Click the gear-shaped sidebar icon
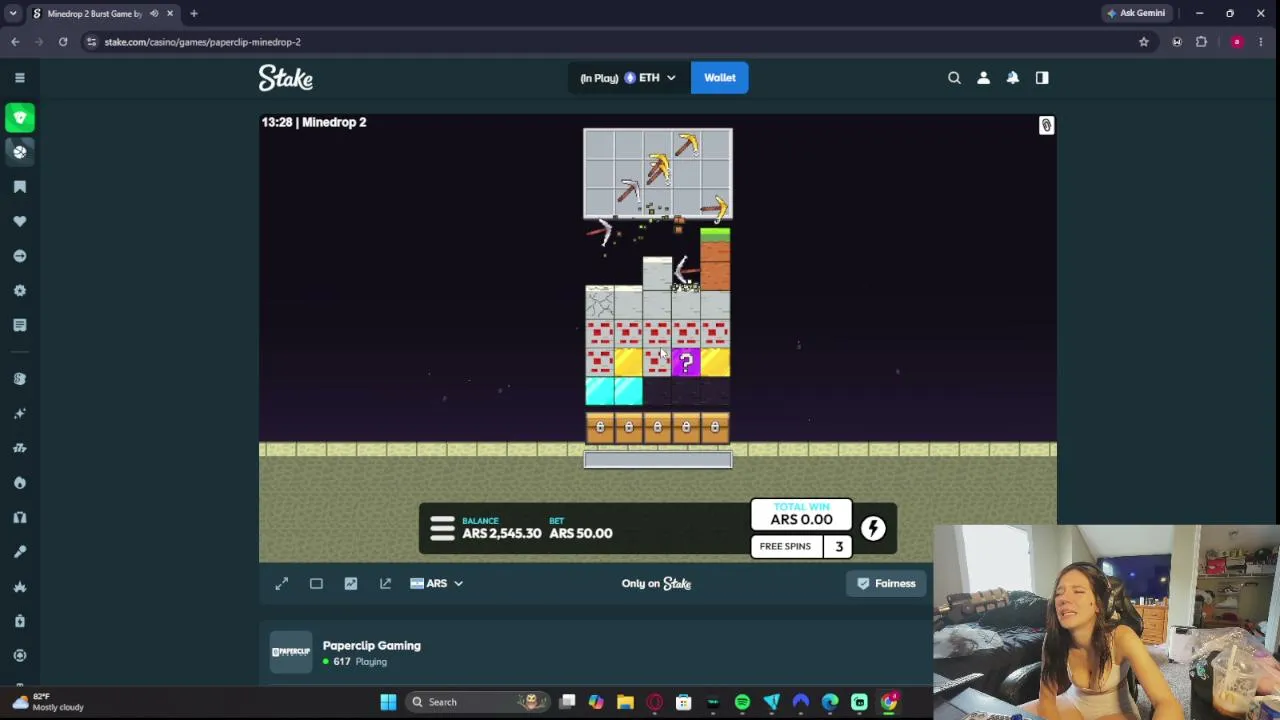The image size is (1280, 720). [20, 290]
